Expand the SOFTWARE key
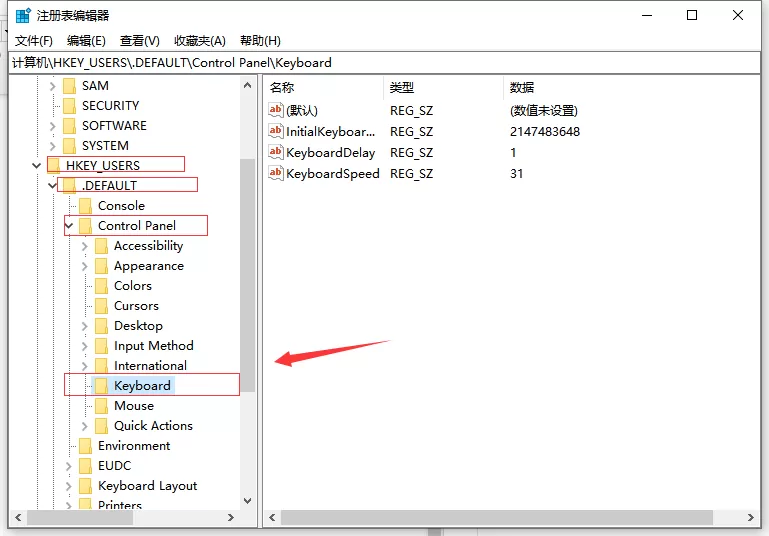 click(52, 126)
